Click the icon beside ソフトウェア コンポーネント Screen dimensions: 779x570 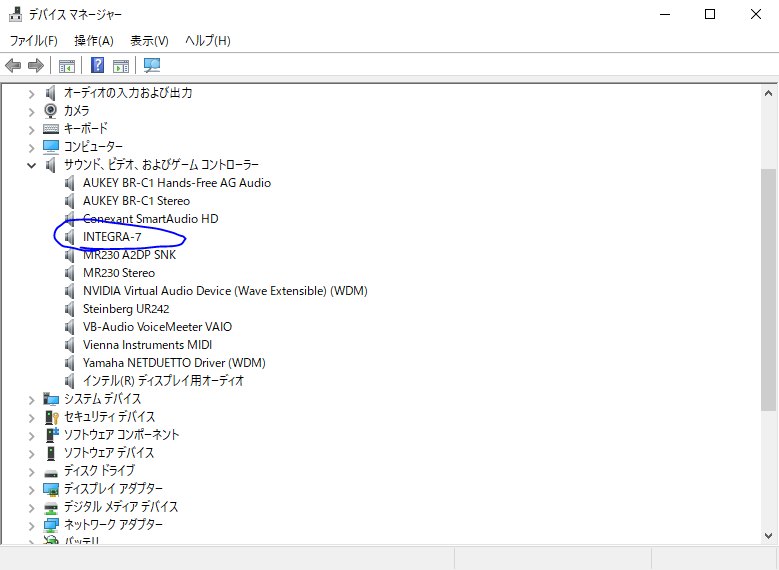(52, 435)
